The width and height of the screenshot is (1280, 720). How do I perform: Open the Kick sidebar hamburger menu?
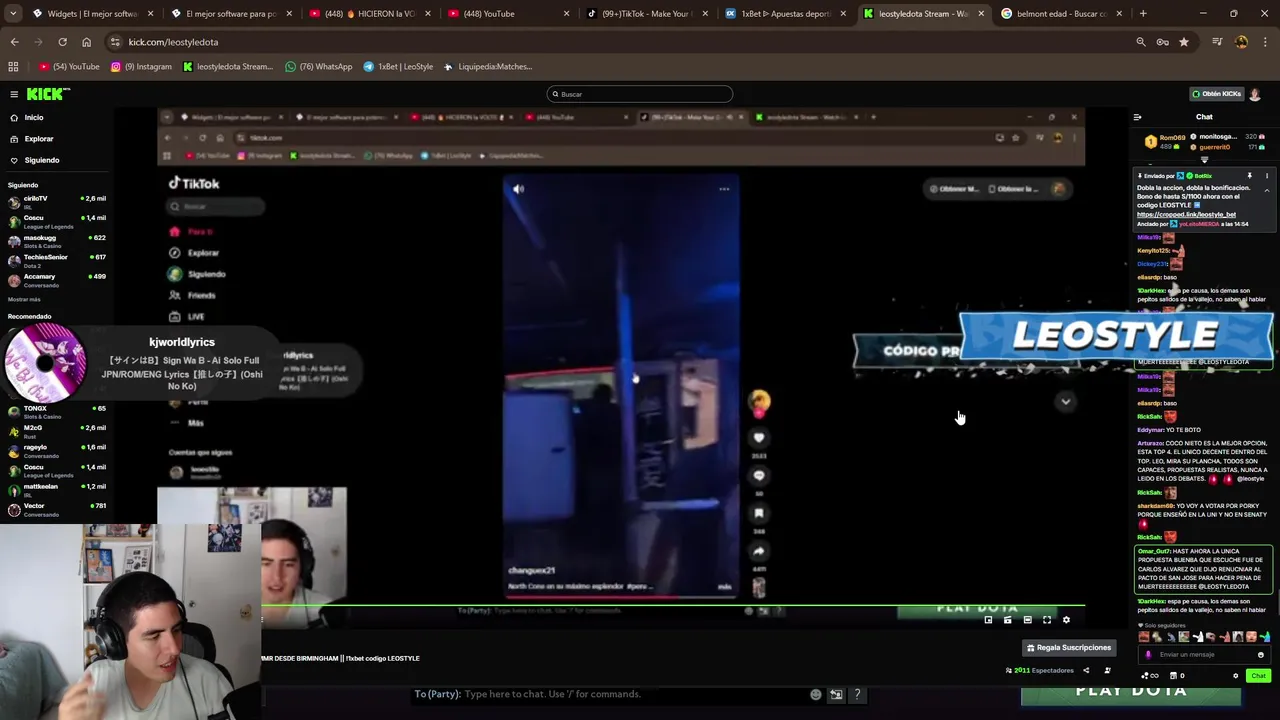14,94
